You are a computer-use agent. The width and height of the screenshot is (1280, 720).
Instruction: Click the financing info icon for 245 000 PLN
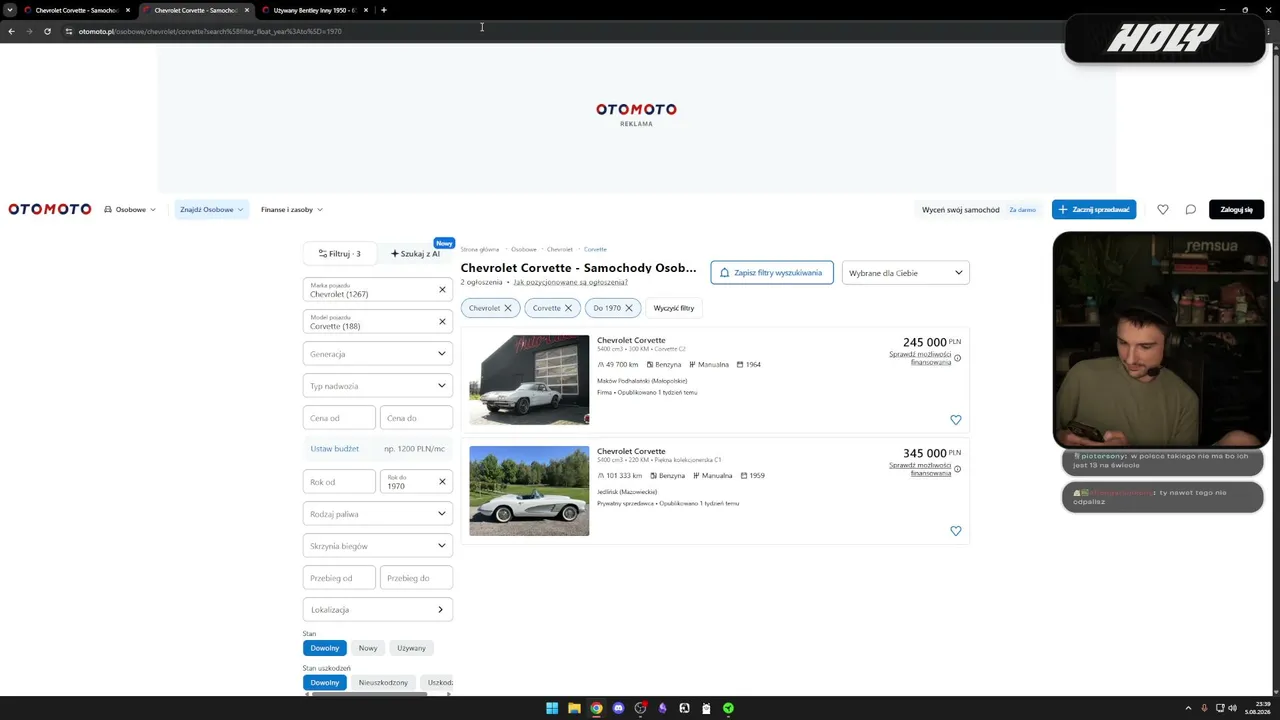(x=957, y=358)
